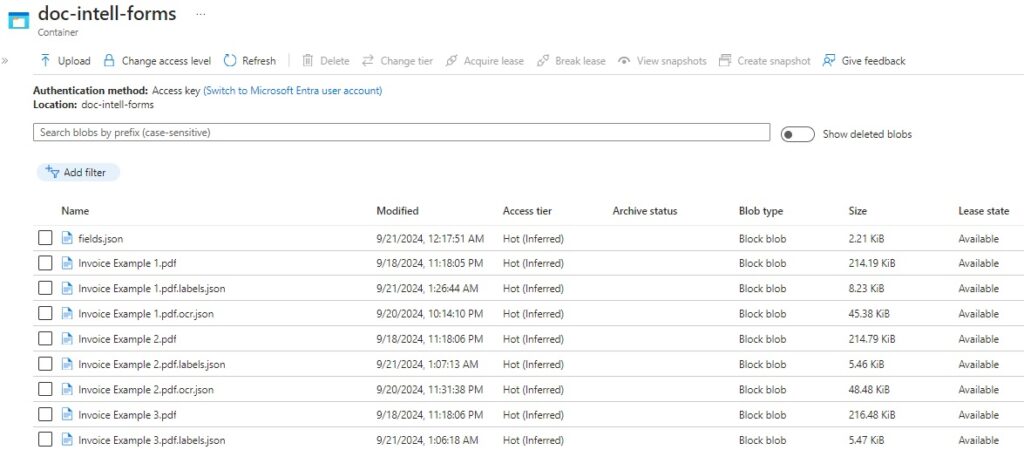This screenshot has height=450, width=1024.
Task: Click file icon of Invoice Example 1.pdf.ocr.json
Action: pos(67,313)
